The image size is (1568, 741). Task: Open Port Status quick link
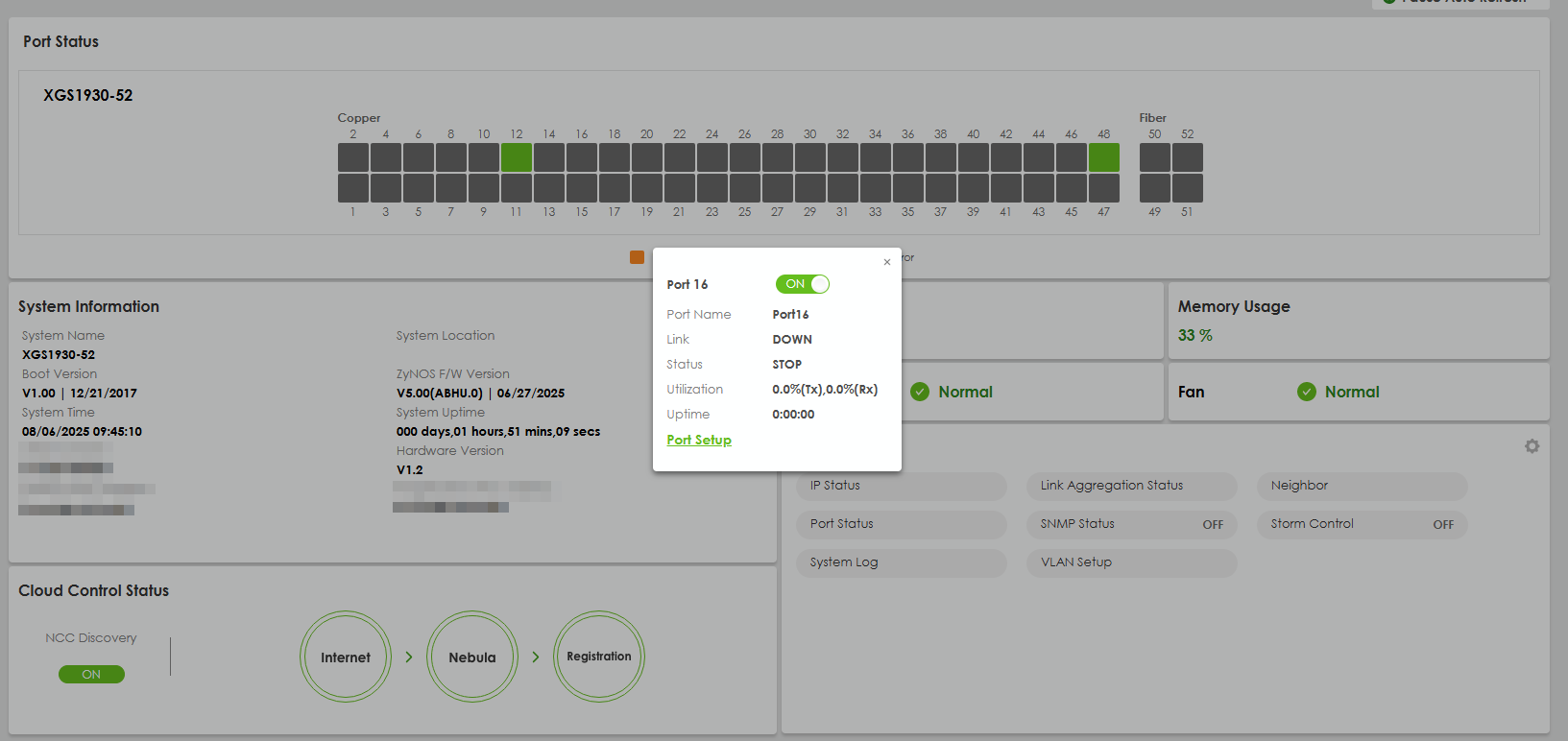(901, 524)
